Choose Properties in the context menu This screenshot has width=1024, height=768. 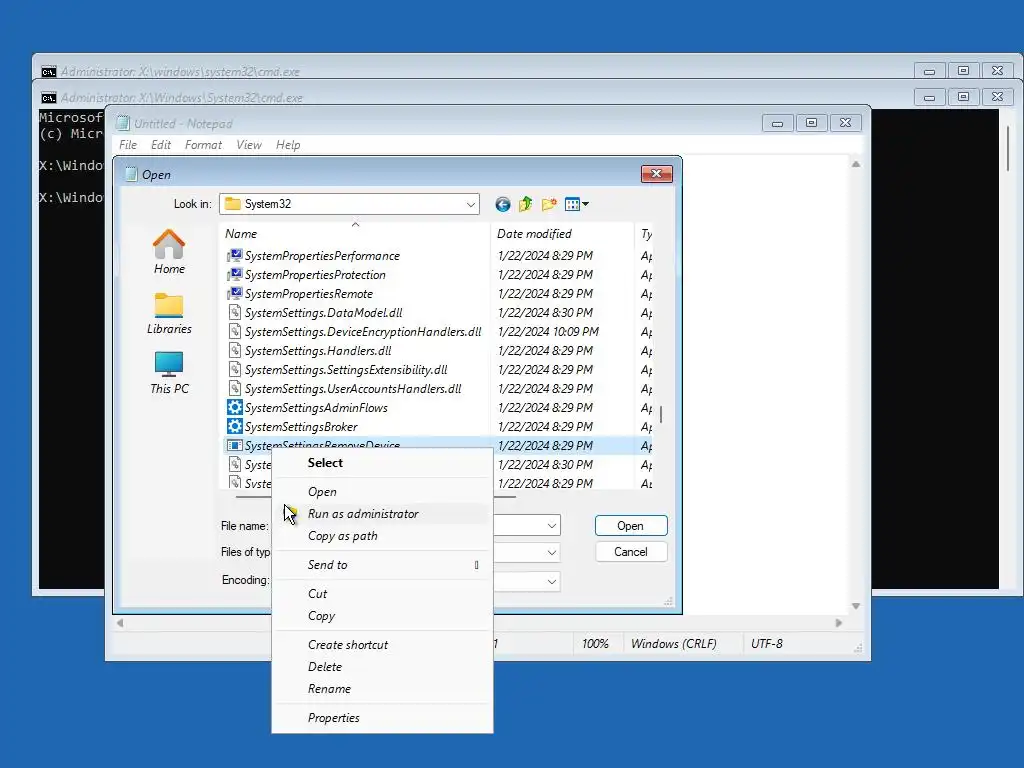[x=382, y=717]
